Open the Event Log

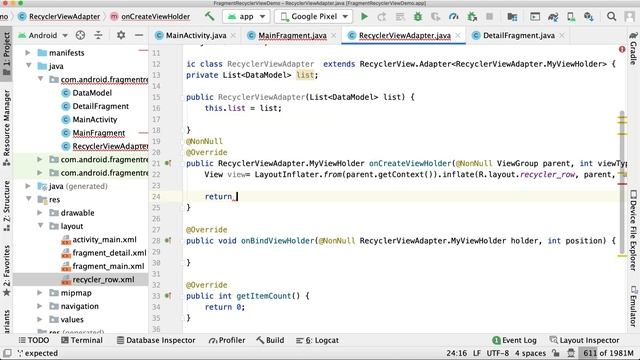point(514,340)
